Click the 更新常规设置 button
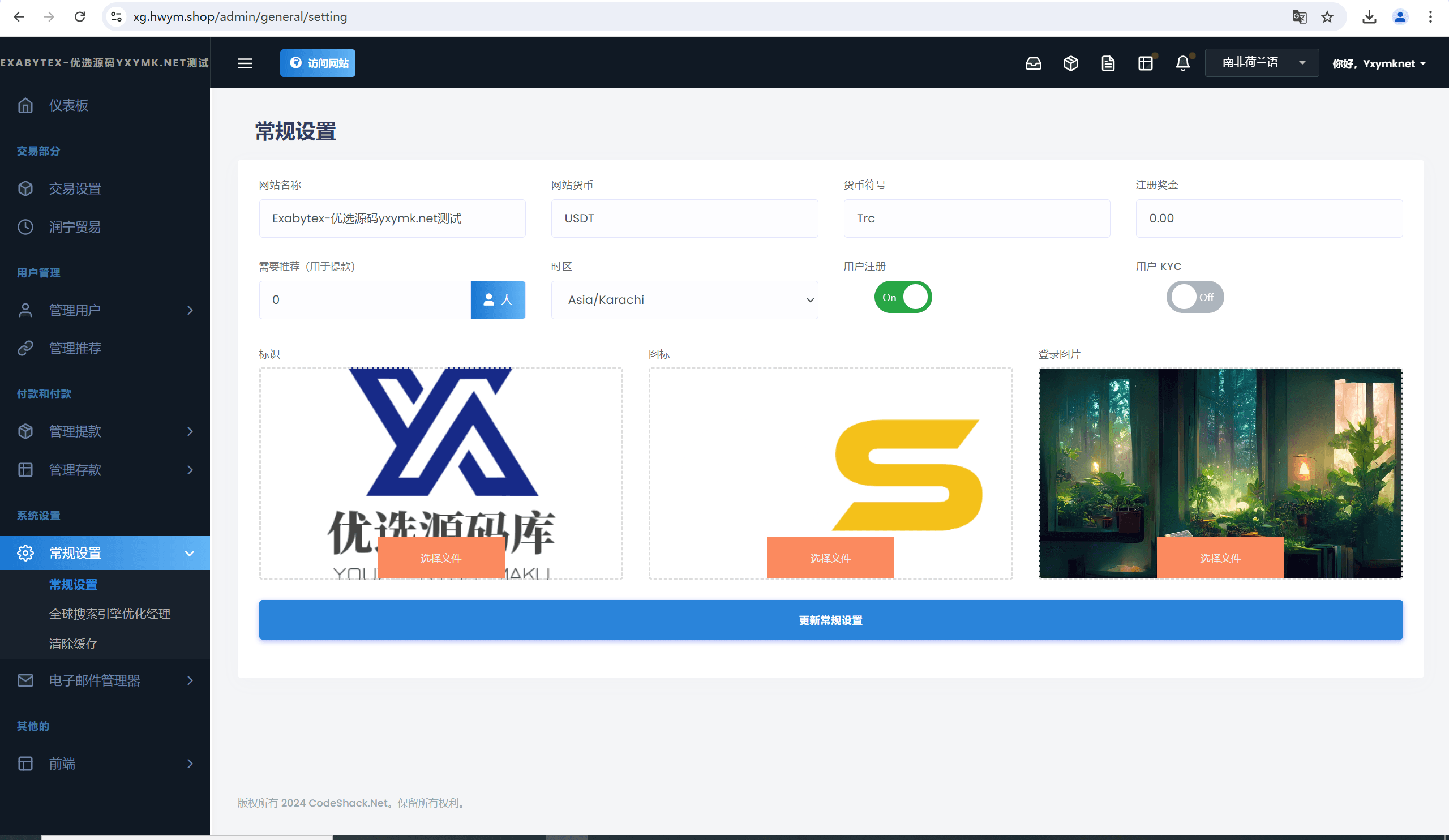 830,620
